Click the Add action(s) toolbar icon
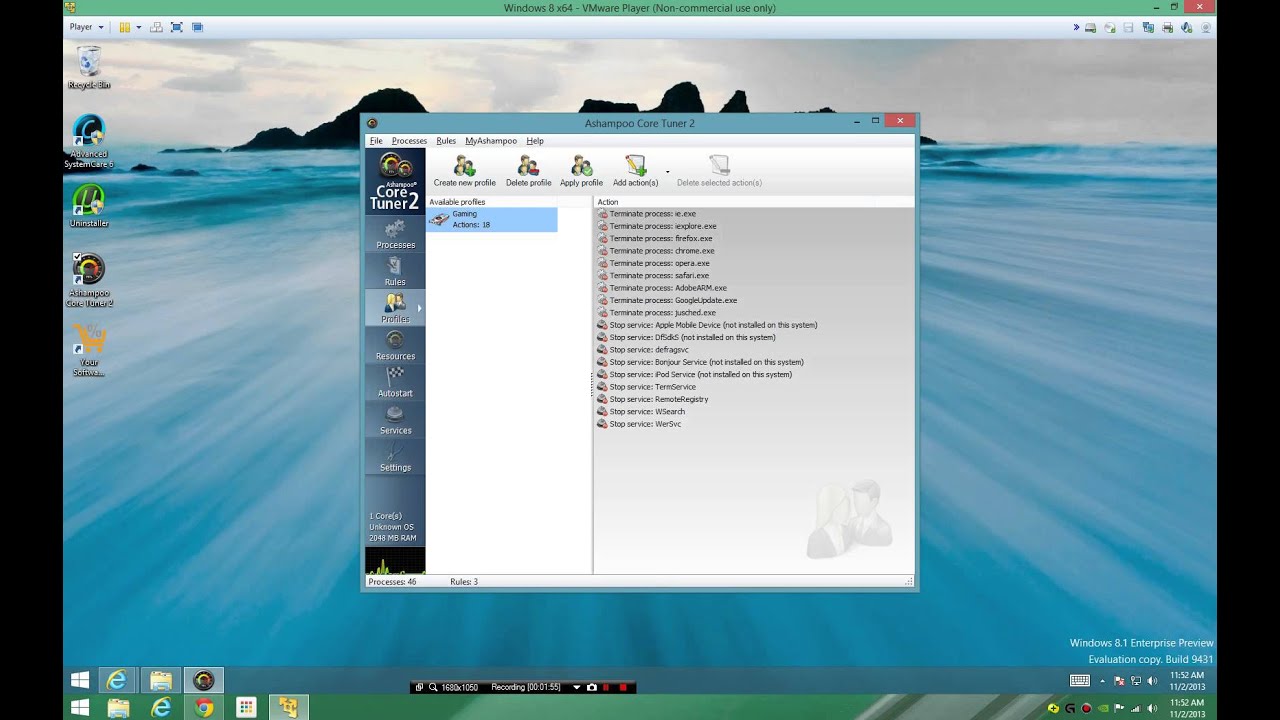Viewport: 1280px width, 720px height. pos(635,165)
